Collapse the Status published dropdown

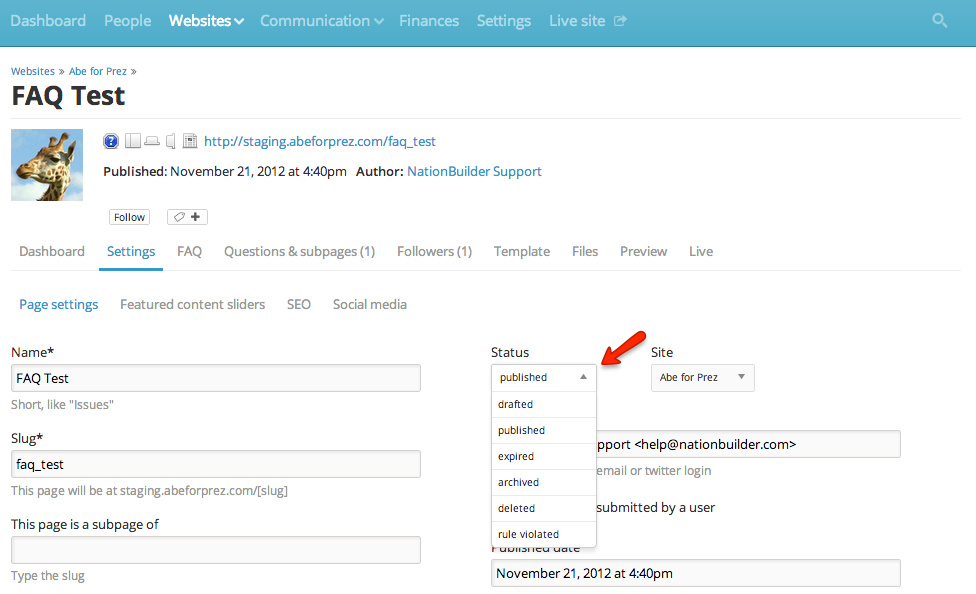pos(543,377)
